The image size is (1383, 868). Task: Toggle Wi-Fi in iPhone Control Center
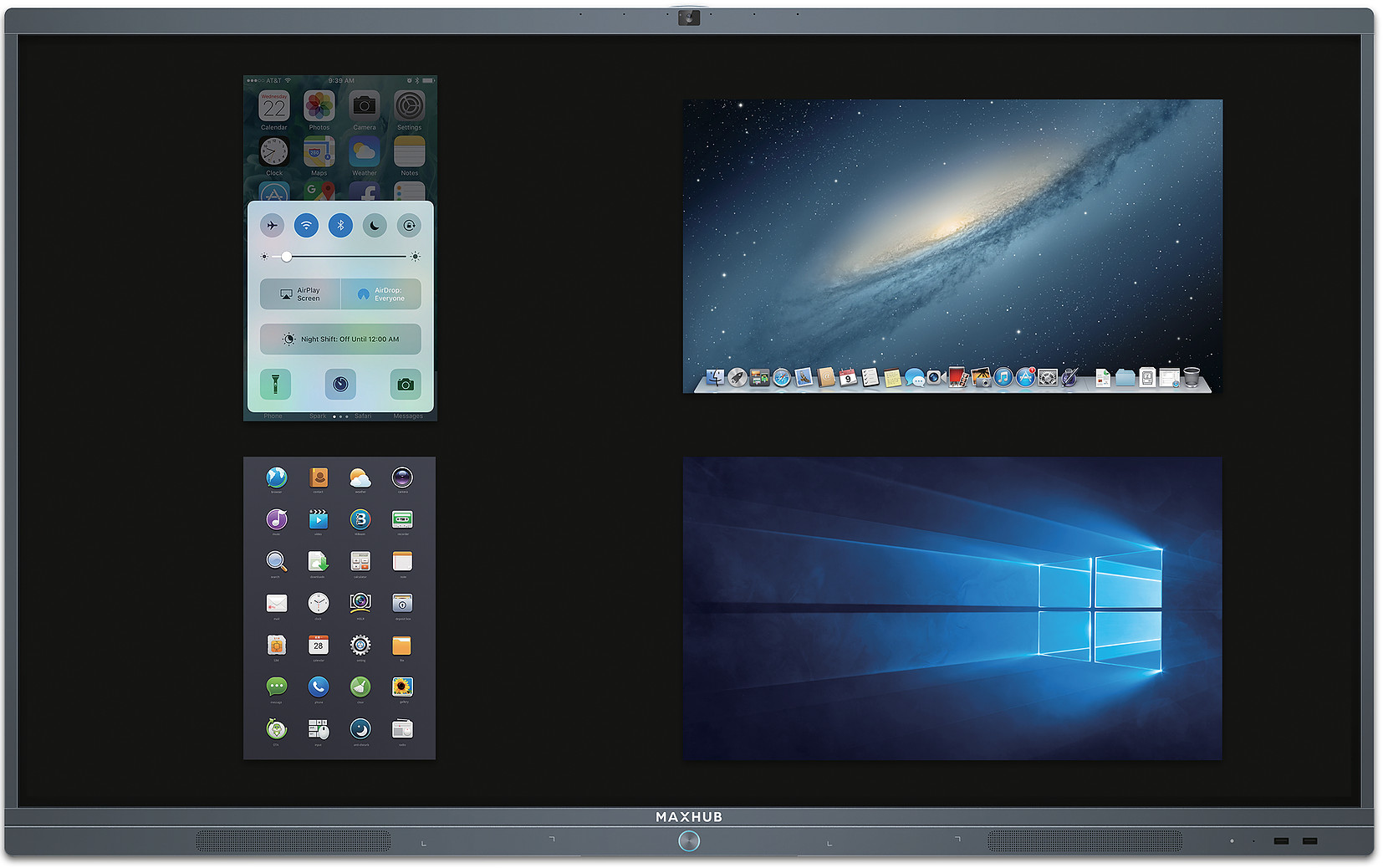pyautogui.click(x=306, y=225)
